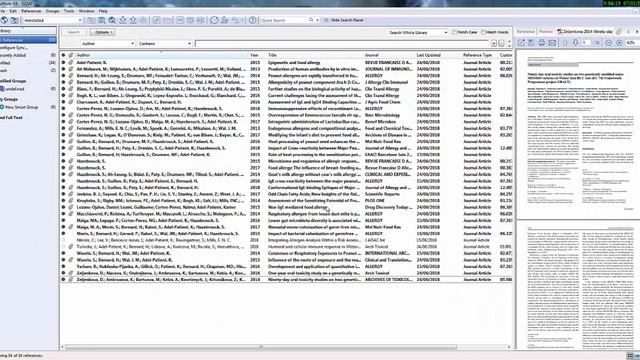Select the Integrated Library mode icon
This screenshot has height=360, width=640.
(15, 20)
